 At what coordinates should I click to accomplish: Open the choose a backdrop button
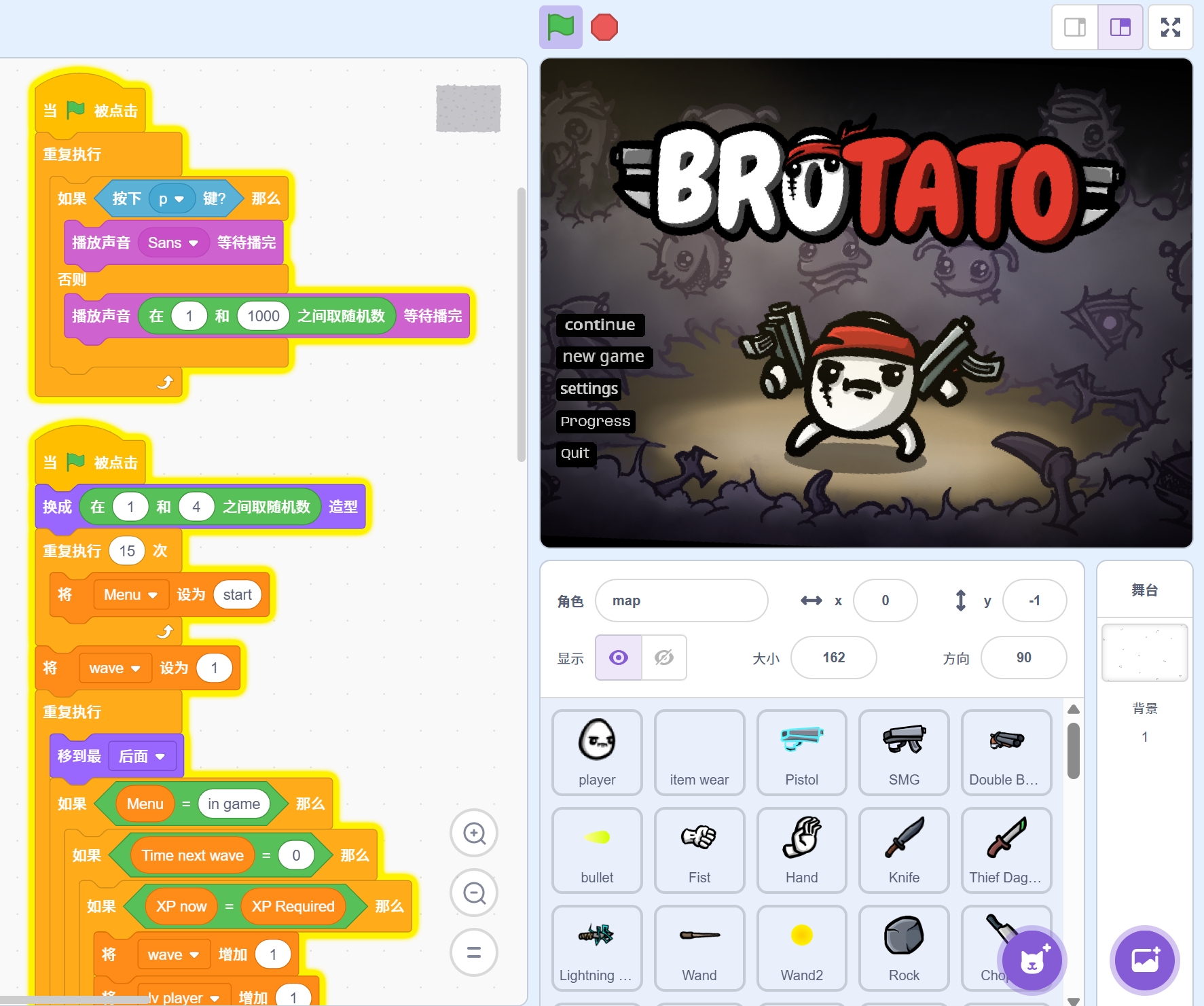tap(1144, 960)
